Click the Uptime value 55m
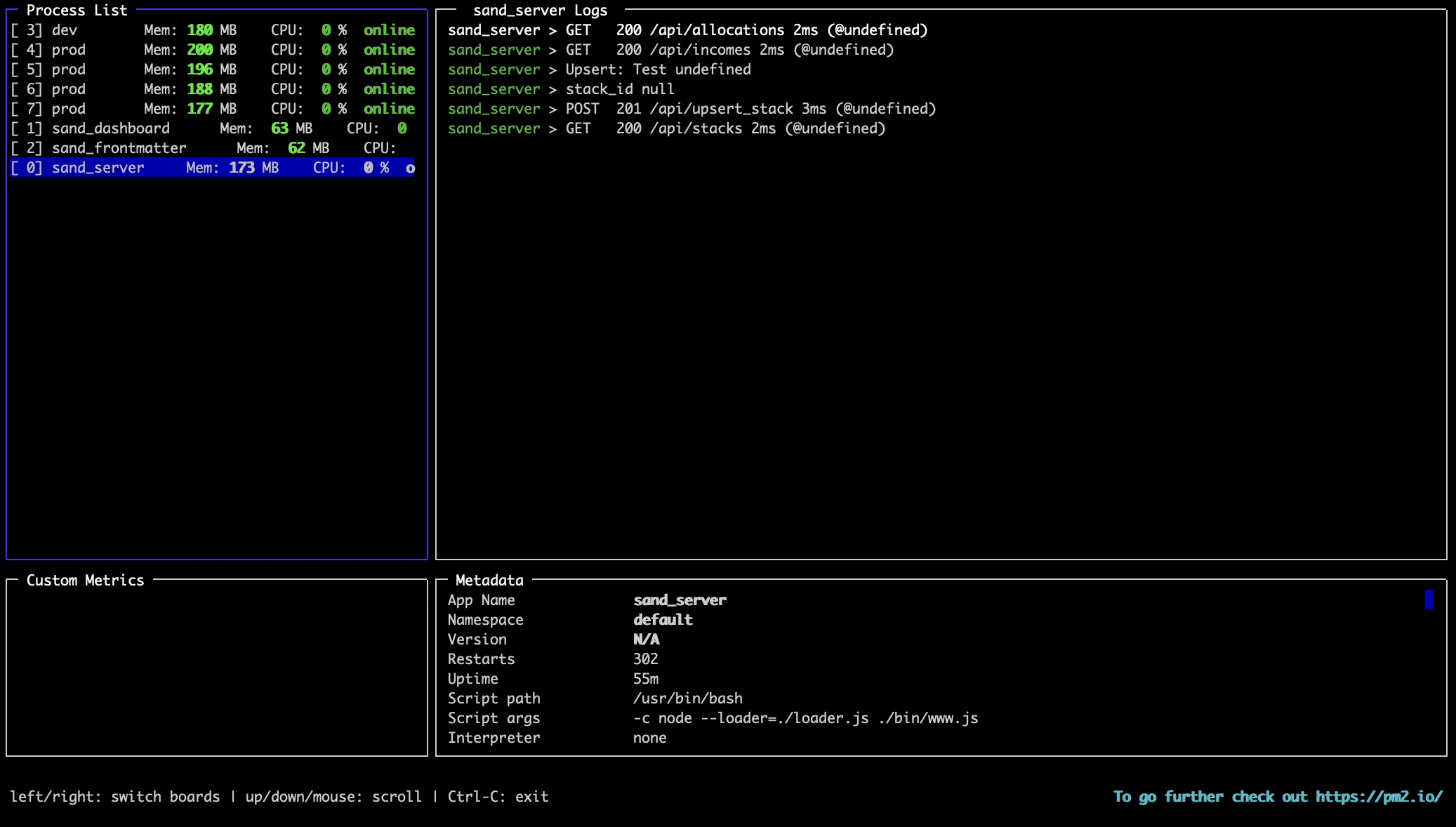The height and width of the screenshot is (827, 1456). coord(645,679)
